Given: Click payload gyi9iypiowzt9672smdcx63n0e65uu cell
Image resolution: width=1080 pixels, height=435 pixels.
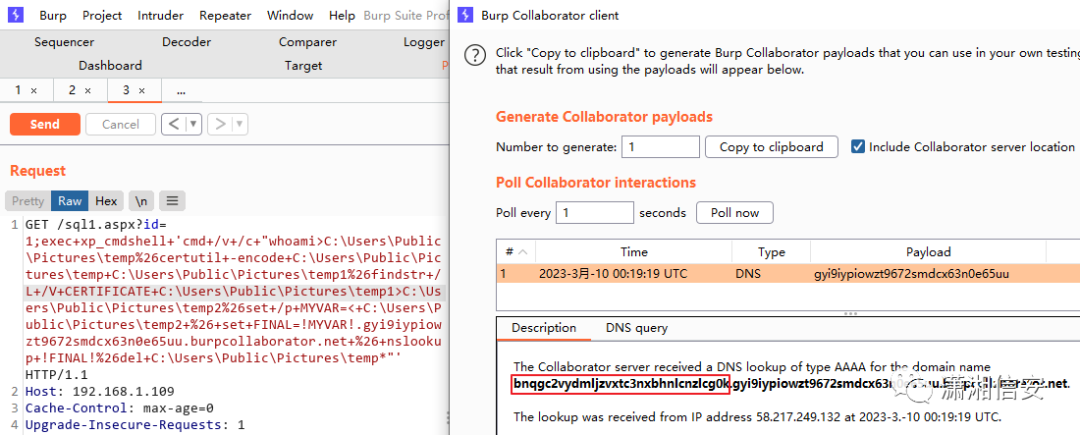Looking at the screenshot, I should point(911,274).
